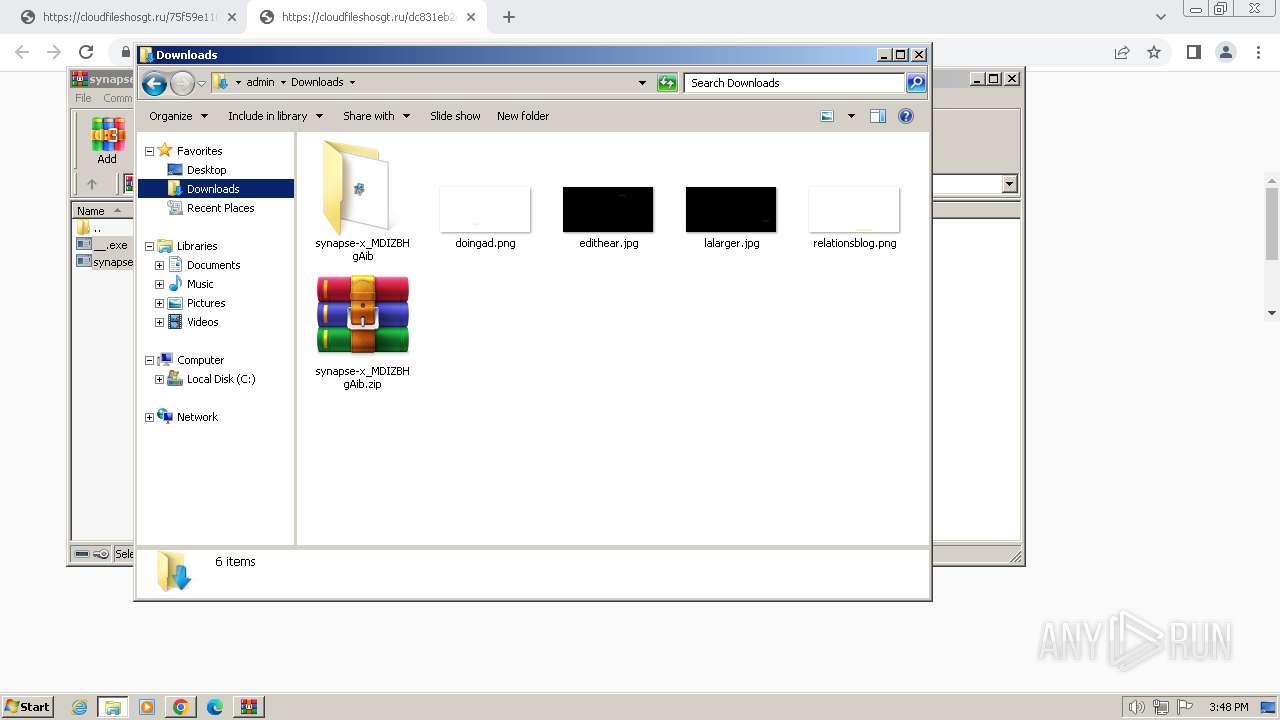Viewport: 1280px width, 720px height.
Task: Open the Music library
Action: 200,284
